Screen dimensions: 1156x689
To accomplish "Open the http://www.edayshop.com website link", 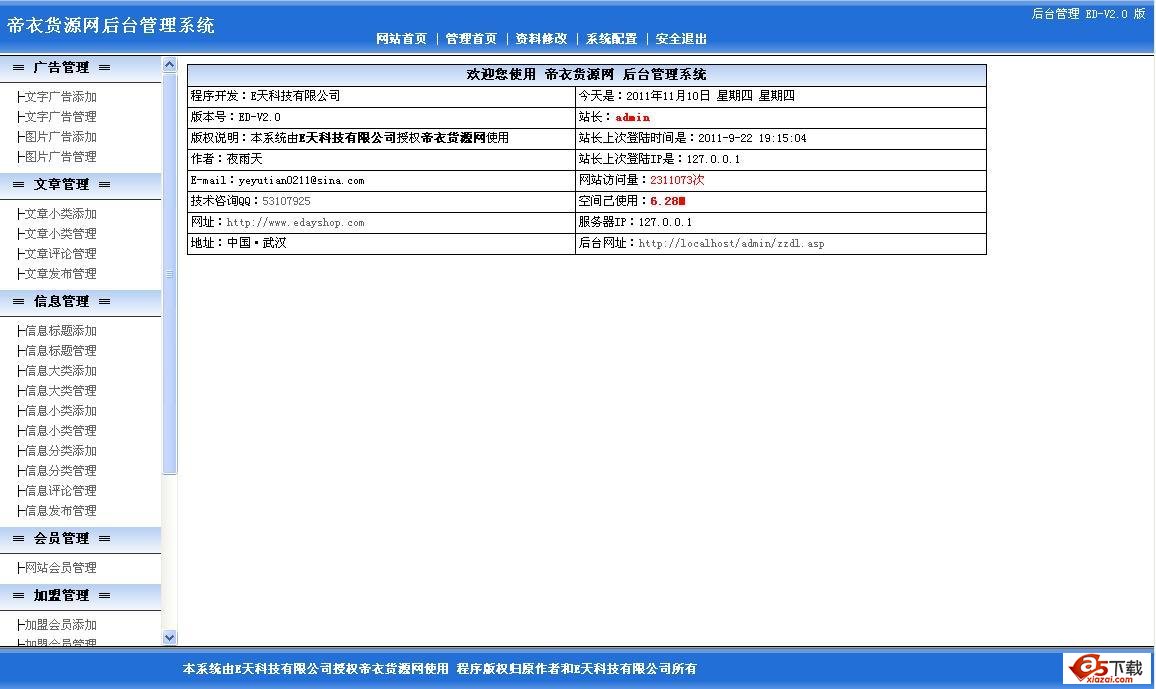I will click(x=295, y=223).
